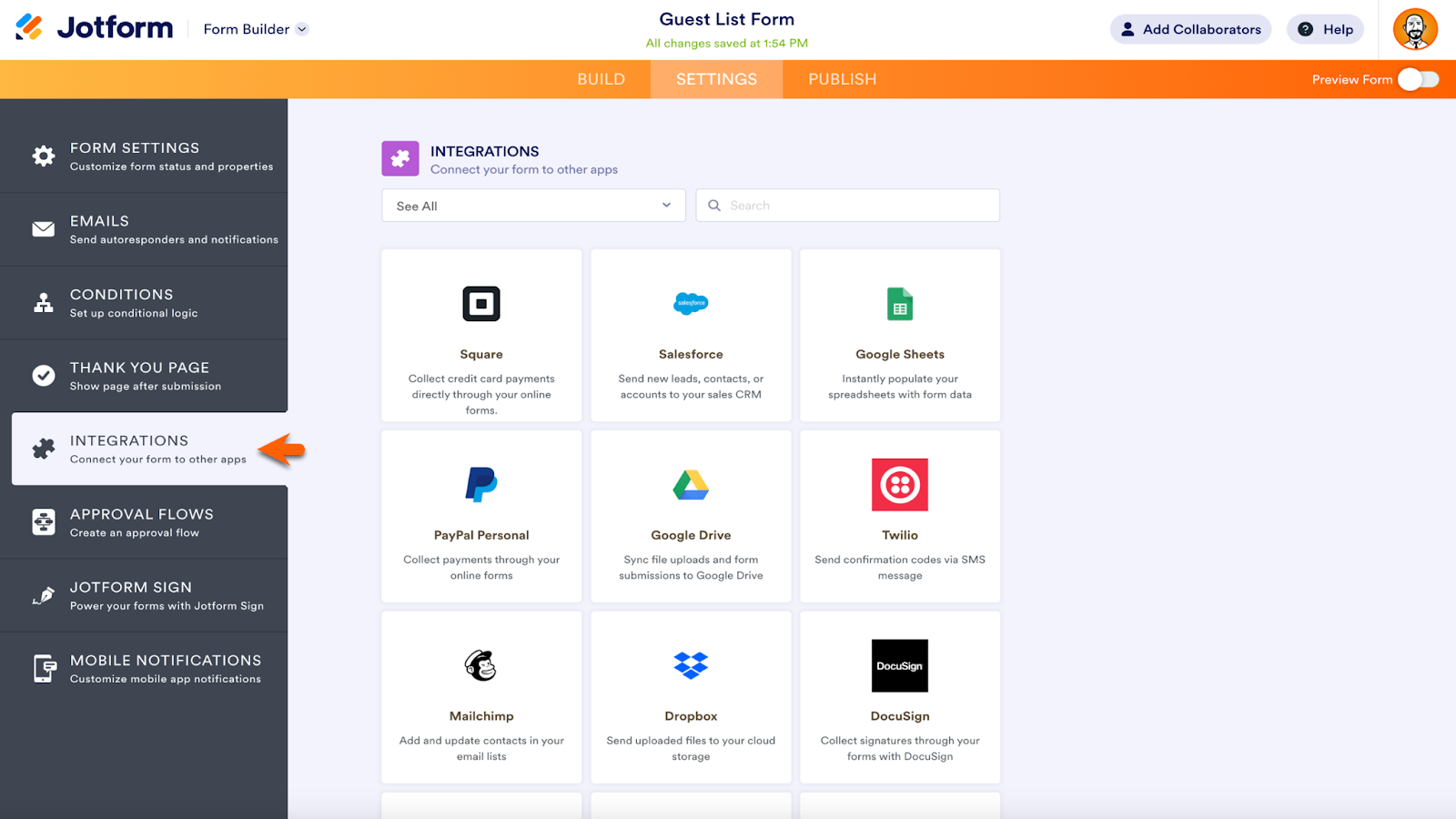Switch to the PUBLISH tab
The width and height of the screenshot is (1456, 819).
click(x=842, y=79)
